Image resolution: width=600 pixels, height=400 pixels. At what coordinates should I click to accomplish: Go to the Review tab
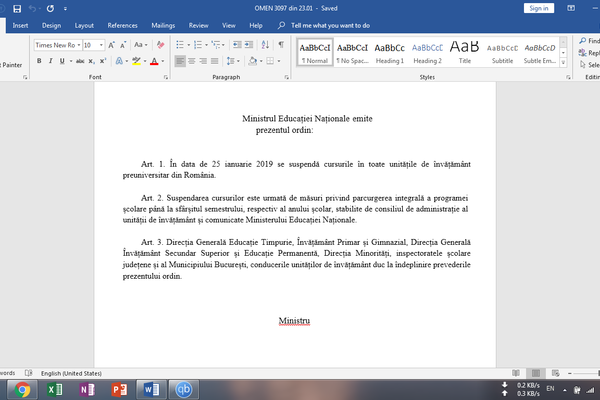[x=198, y=26]
